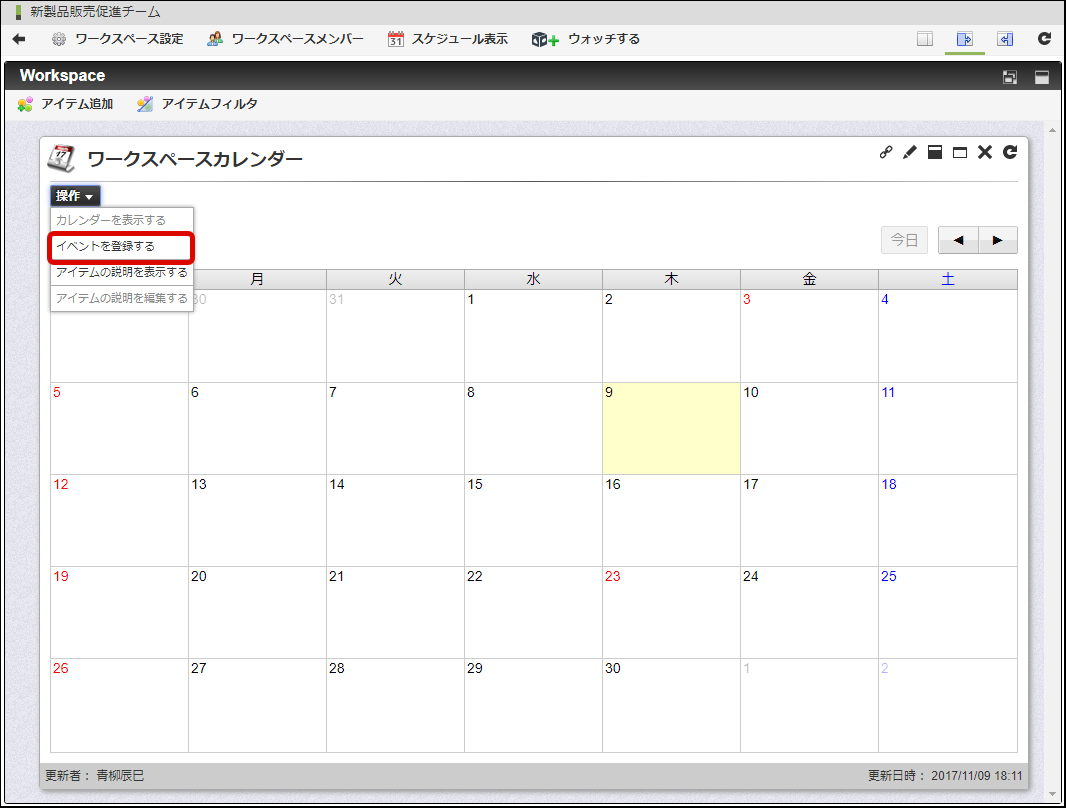Reload the page with top refresh icon
This screenshot has height=808, width=1066.
click(1045, 39)
